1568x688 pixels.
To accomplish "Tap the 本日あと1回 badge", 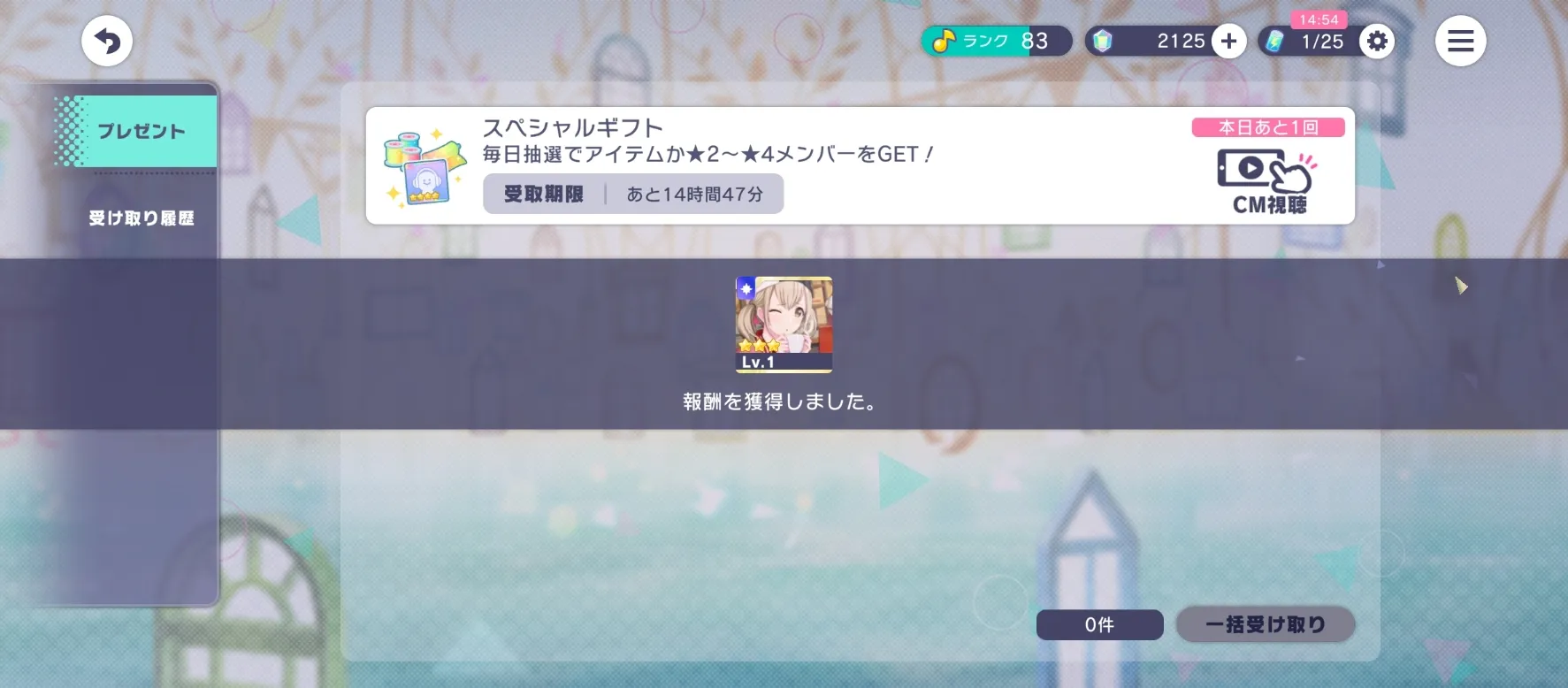I will point(1268,127).
